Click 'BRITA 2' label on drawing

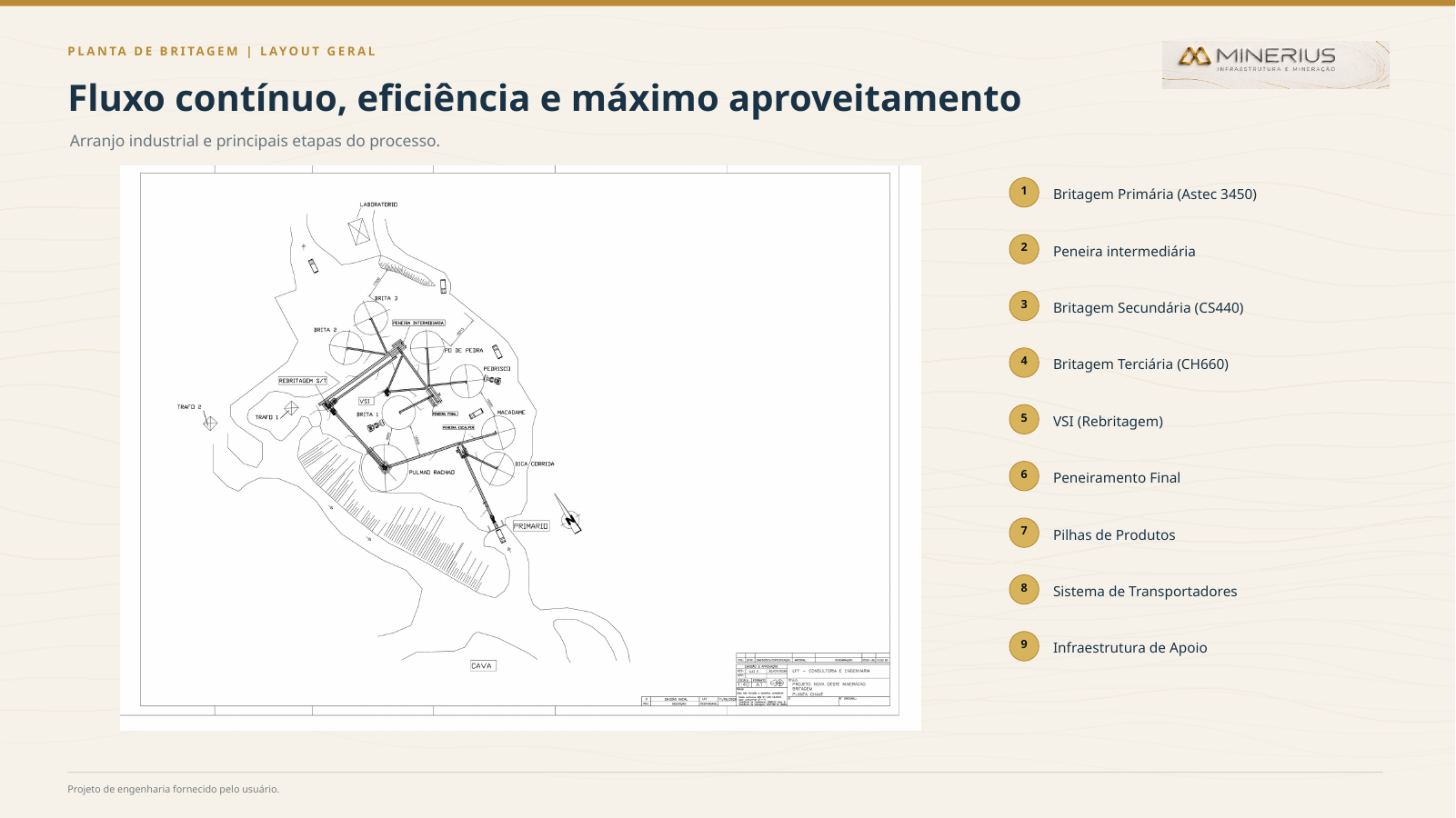click(x=326, y=330)
